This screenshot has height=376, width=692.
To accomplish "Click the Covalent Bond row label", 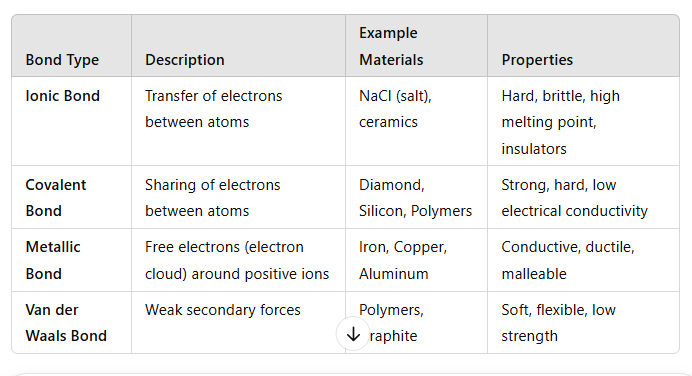I will pos(56,198).
